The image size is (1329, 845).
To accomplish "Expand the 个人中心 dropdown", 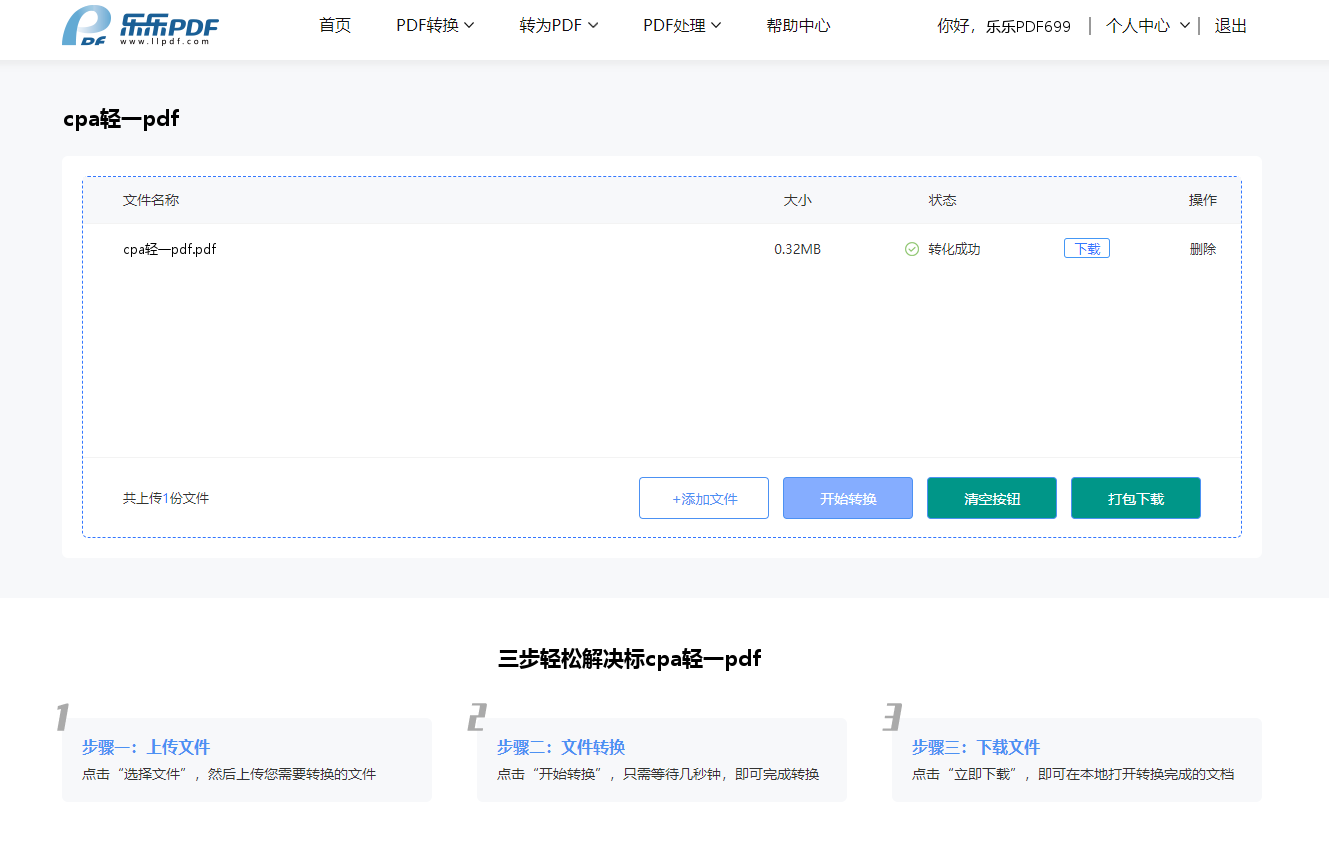I will (1147, 26).
